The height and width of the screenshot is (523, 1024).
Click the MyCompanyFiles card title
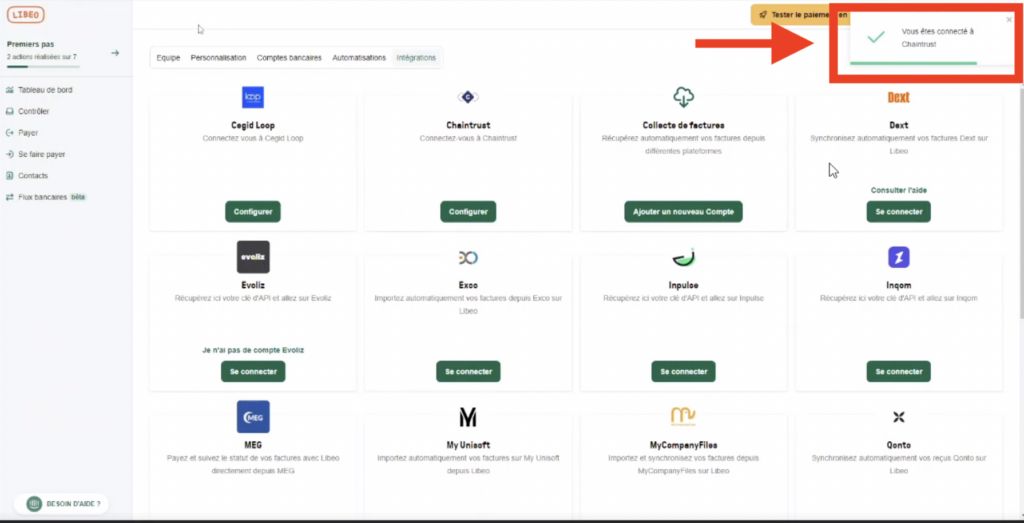pyautogui.click(x=683, y=445)
